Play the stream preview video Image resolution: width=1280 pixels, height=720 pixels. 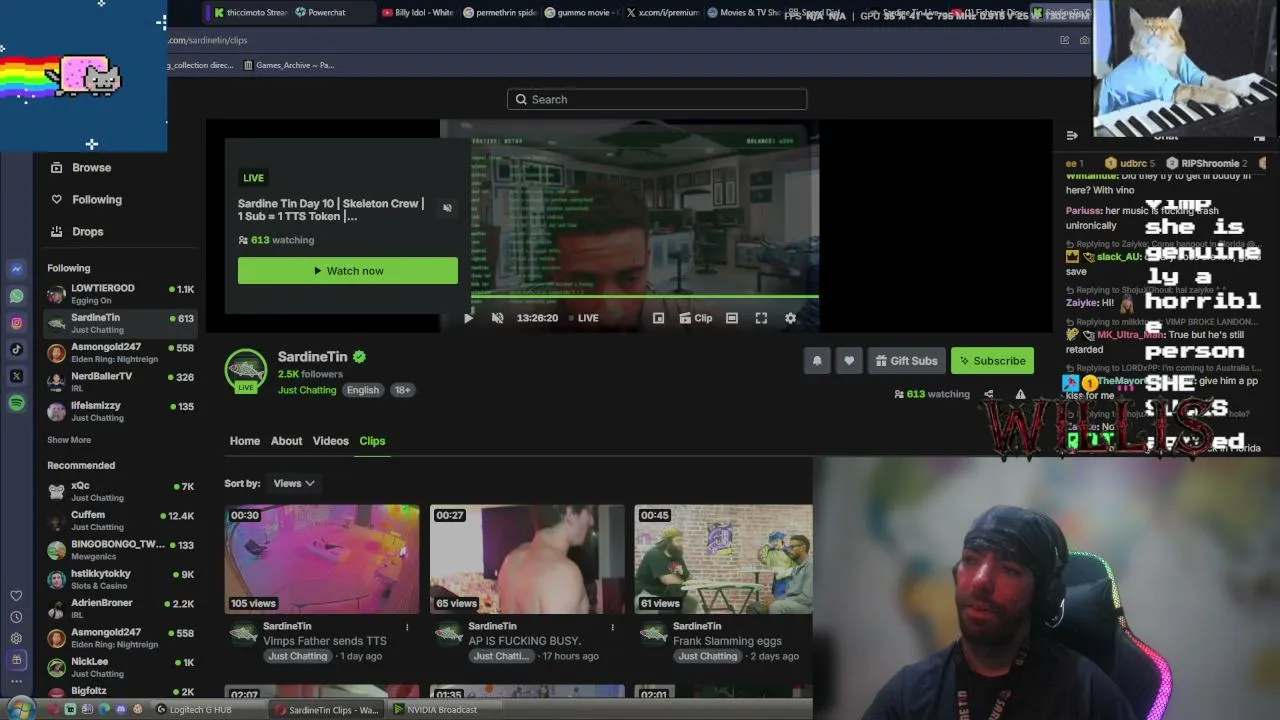468,318
